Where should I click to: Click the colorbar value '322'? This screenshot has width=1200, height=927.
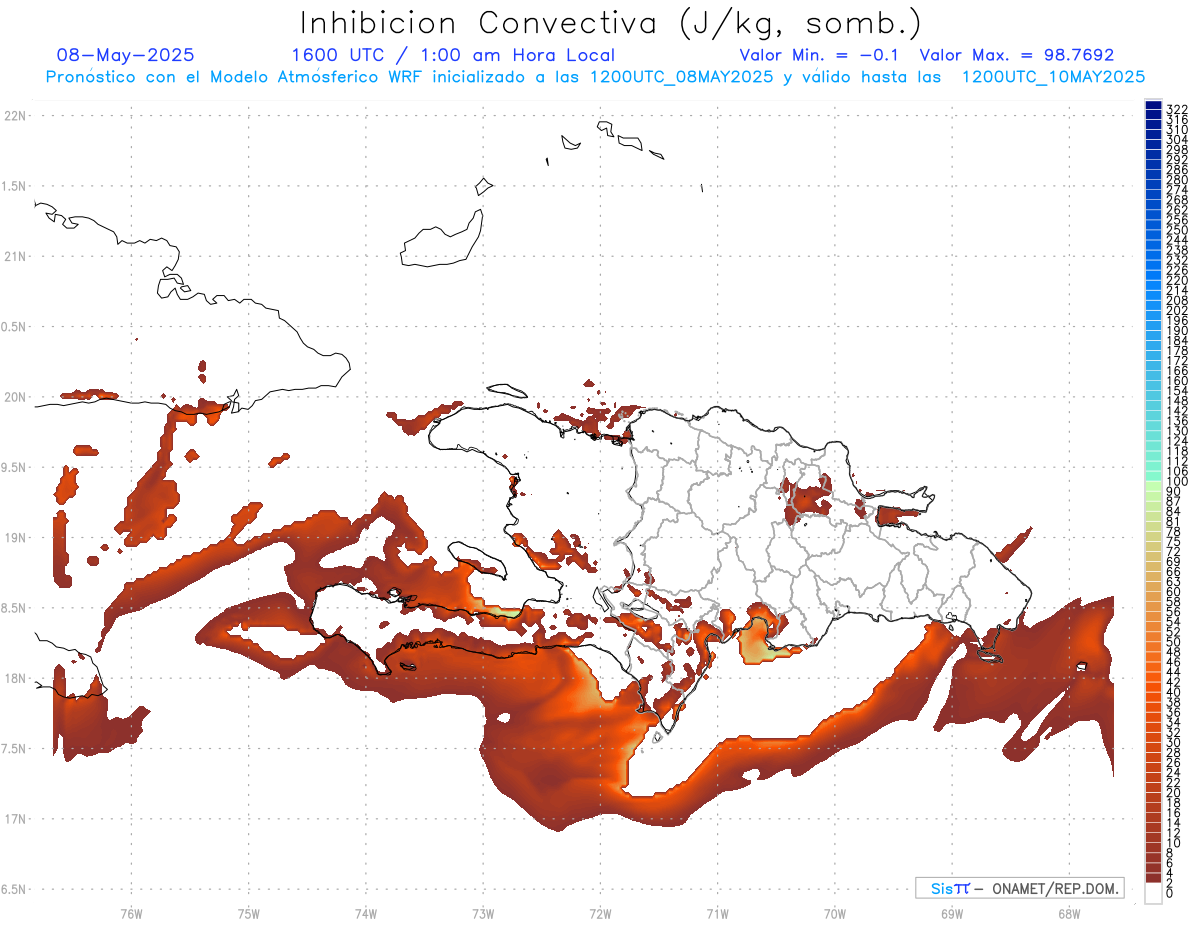(1177, 109)
